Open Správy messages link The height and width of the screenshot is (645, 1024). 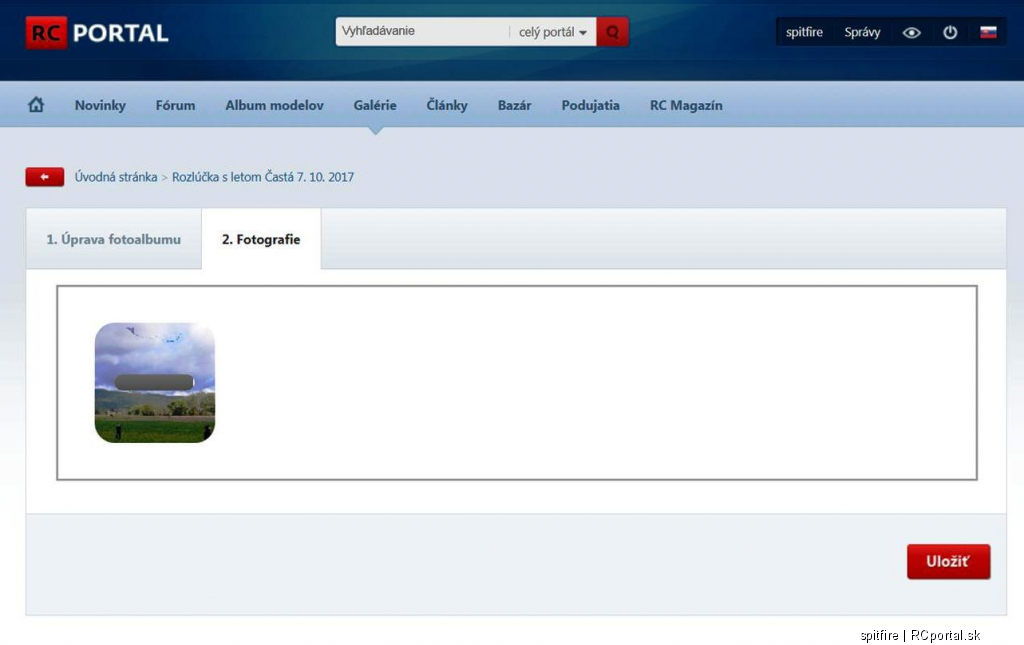point(862,32)
